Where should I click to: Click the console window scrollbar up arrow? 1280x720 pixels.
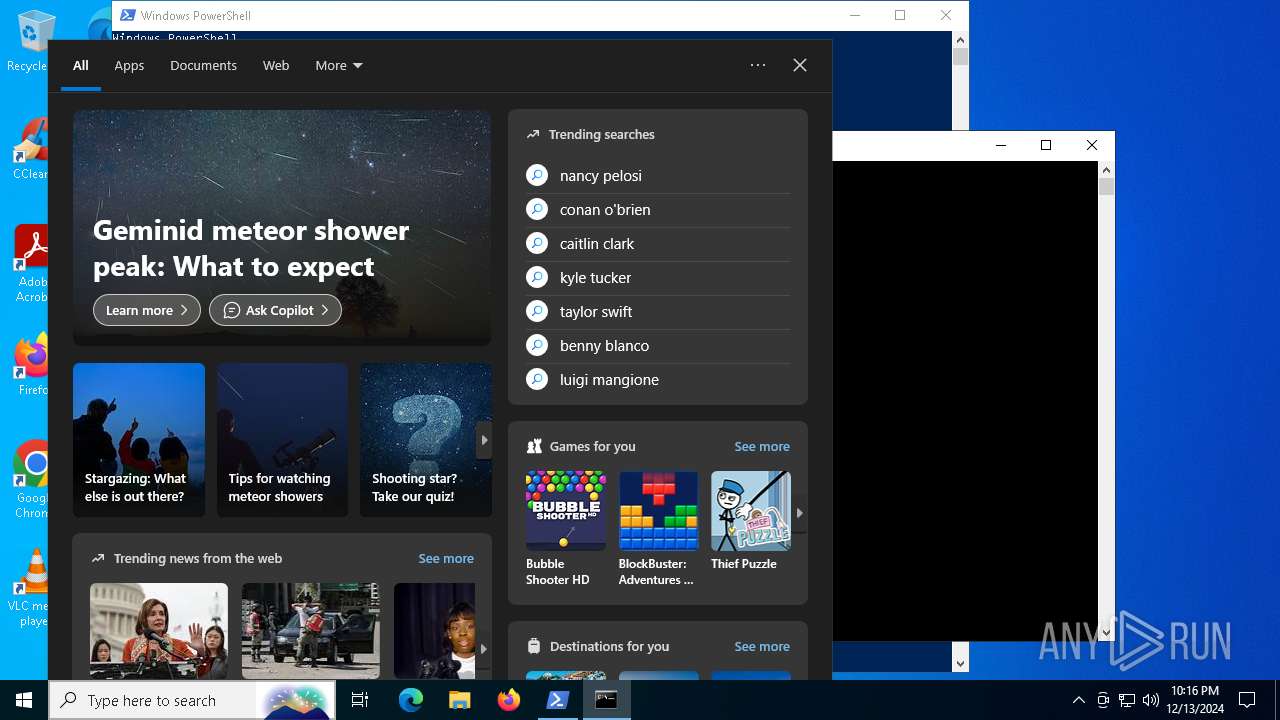(1106, 170)
